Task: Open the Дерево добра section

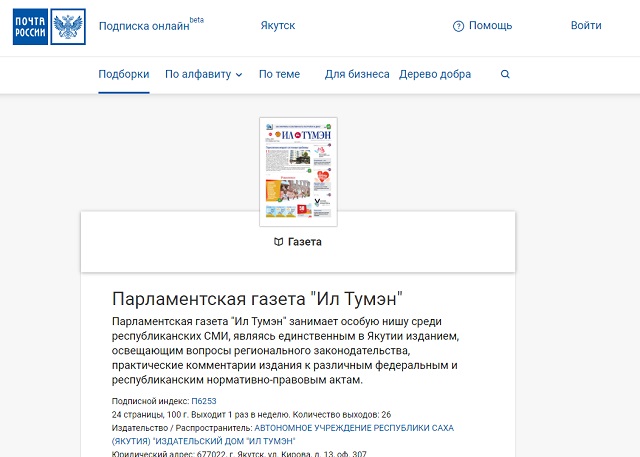Action: click(x=435, y=74)
